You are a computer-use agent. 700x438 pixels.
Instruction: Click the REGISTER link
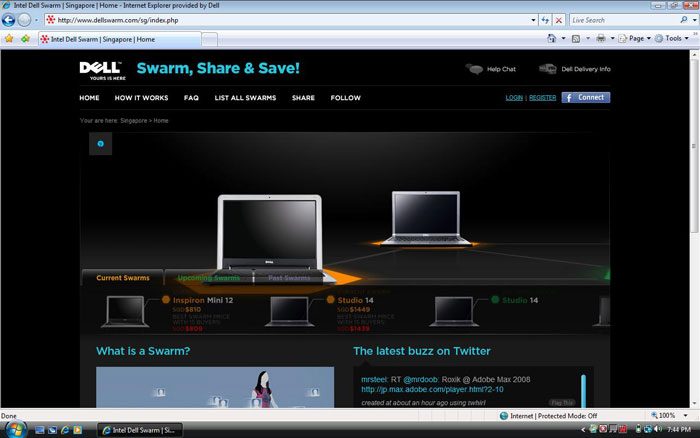542,98
